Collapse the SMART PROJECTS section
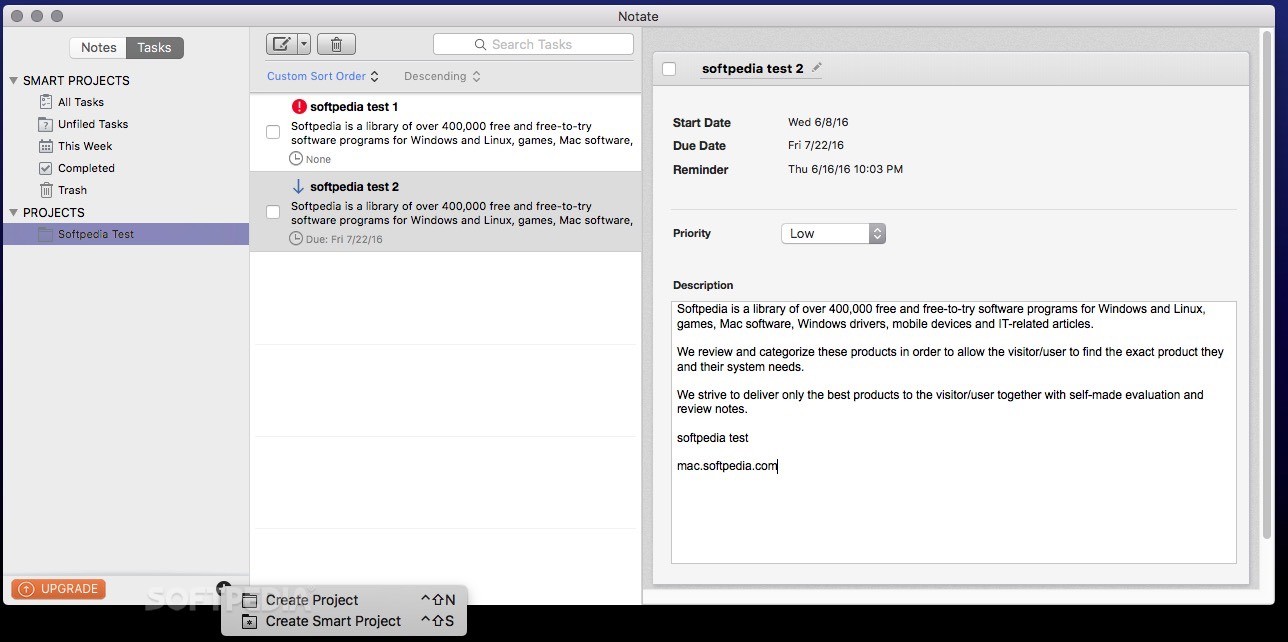1288x642 pixels. point(14,80)
